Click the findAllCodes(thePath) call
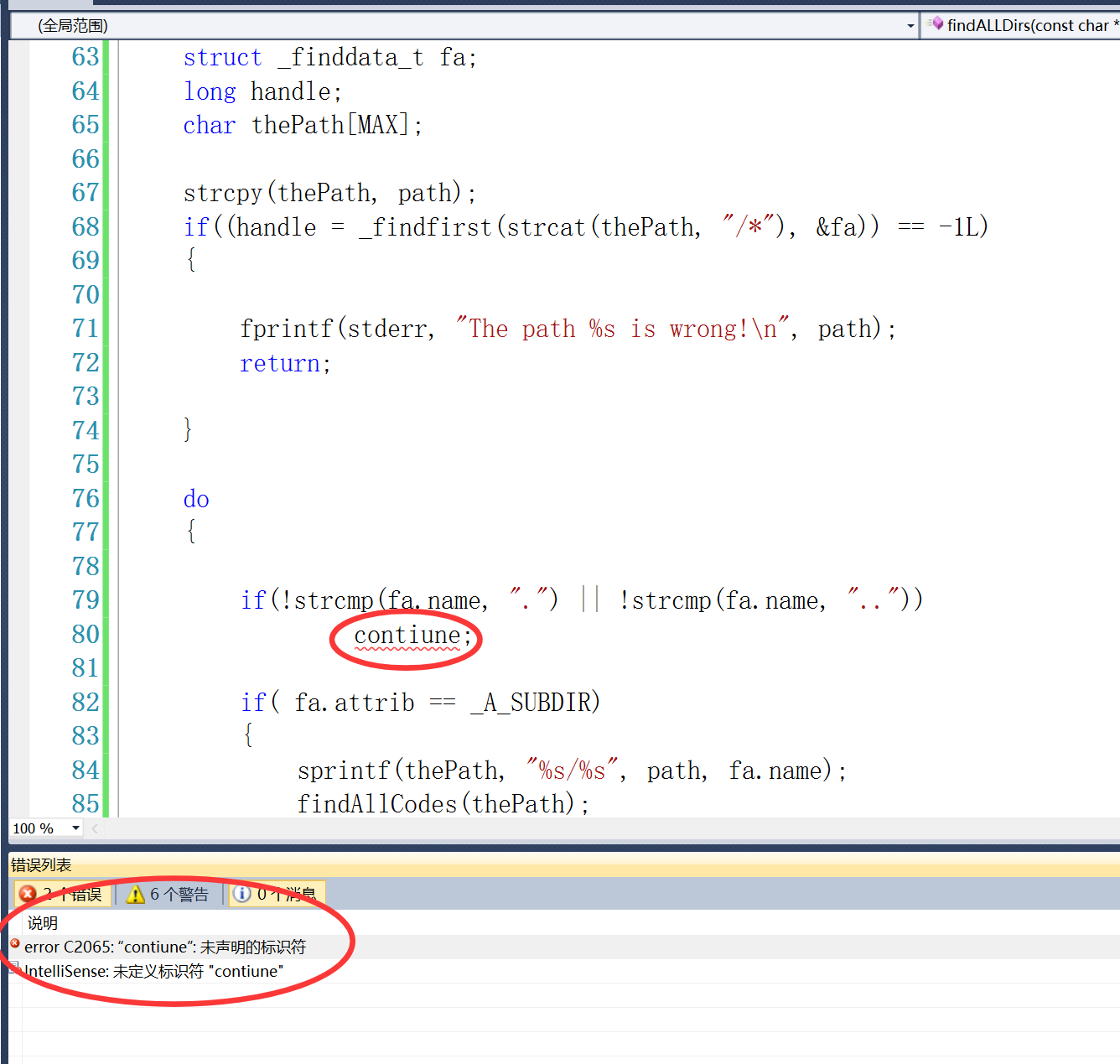The image size is (1120, 1064). (x=443, y=804)
